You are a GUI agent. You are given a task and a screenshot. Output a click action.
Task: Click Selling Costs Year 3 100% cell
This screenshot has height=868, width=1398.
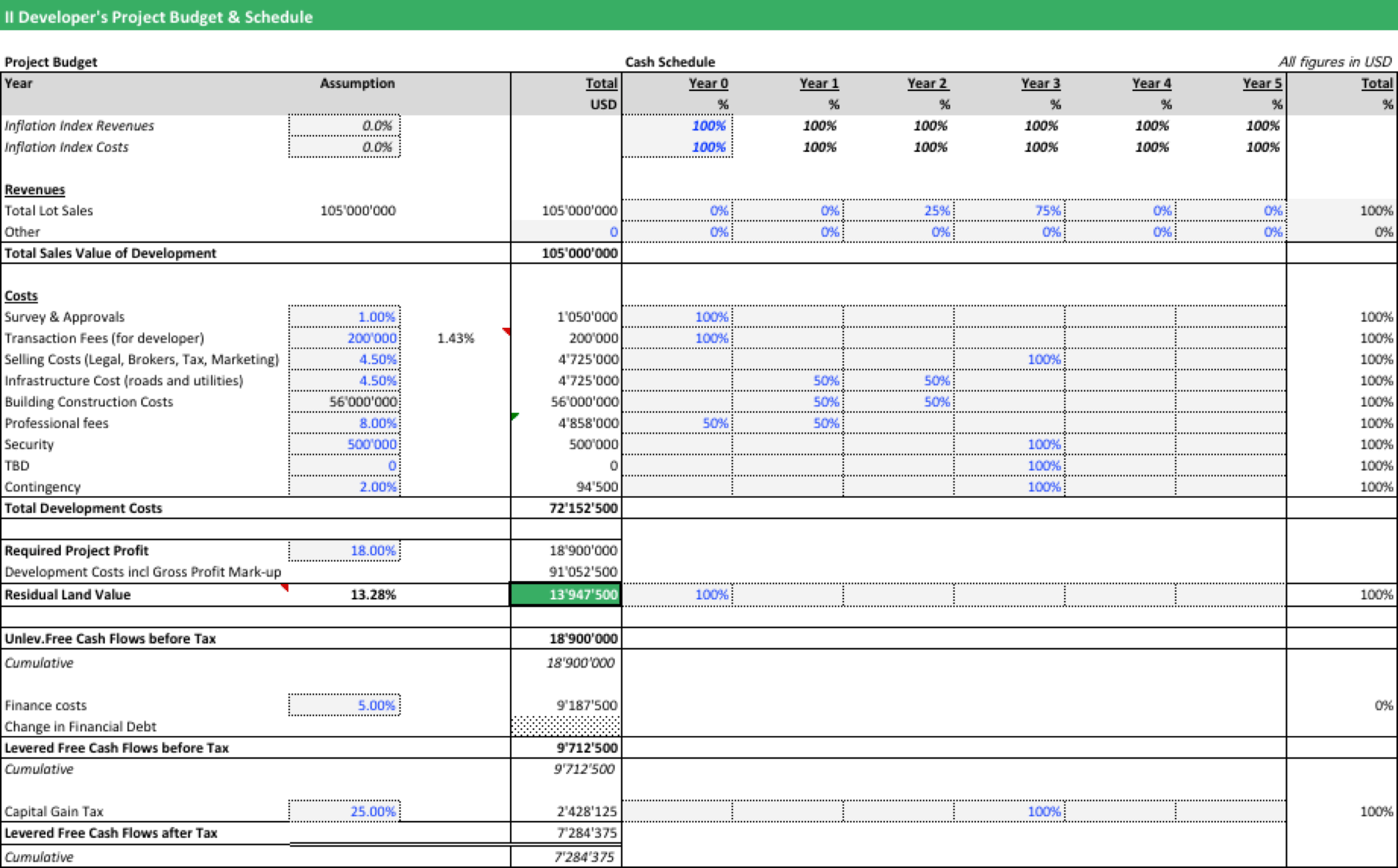click(x=1009, y=360)
